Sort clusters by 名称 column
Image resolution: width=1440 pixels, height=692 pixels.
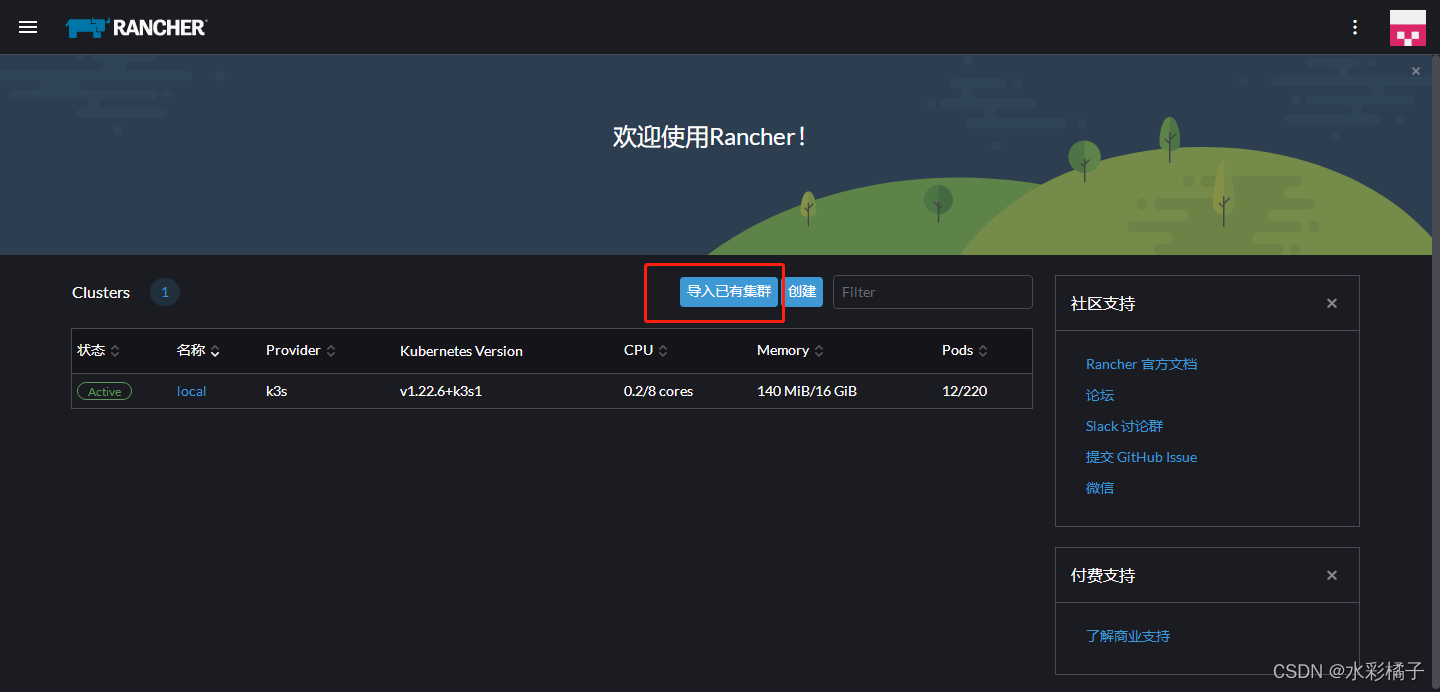tap(198, 350)
